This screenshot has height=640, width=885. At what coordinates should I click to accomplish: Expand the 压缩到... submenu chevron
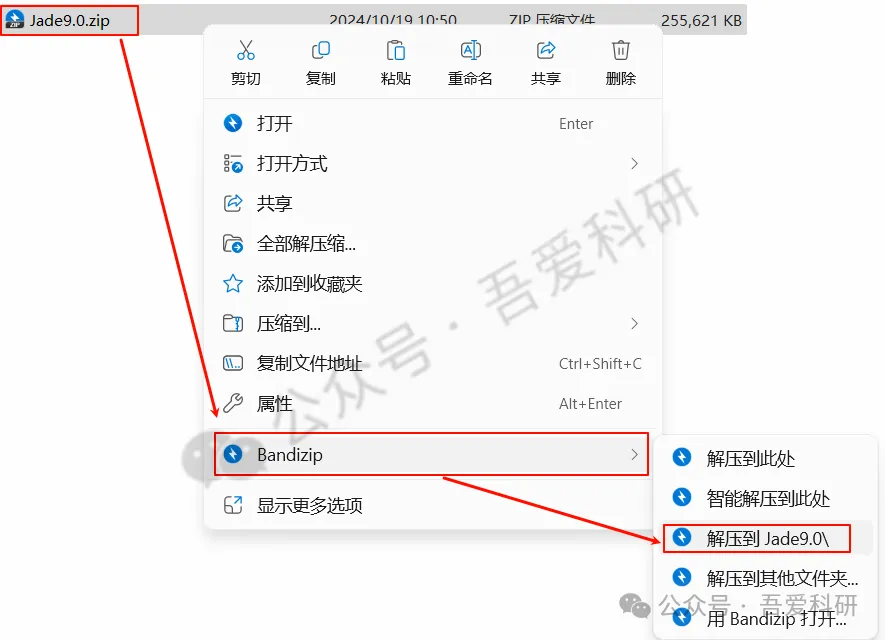coord(634,323)
